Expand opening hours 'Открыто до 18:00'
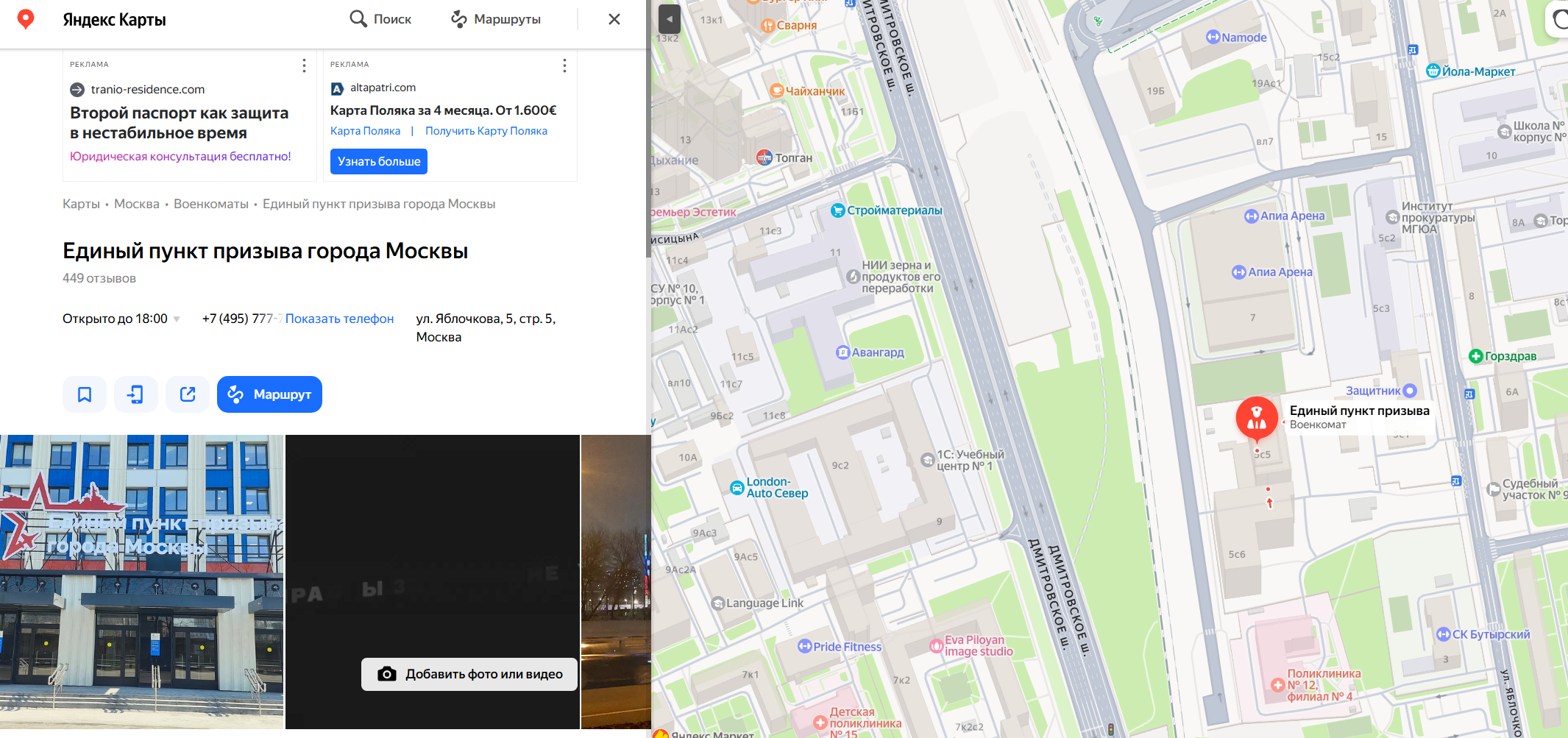The image size is (1568, 738). point(121,319)
